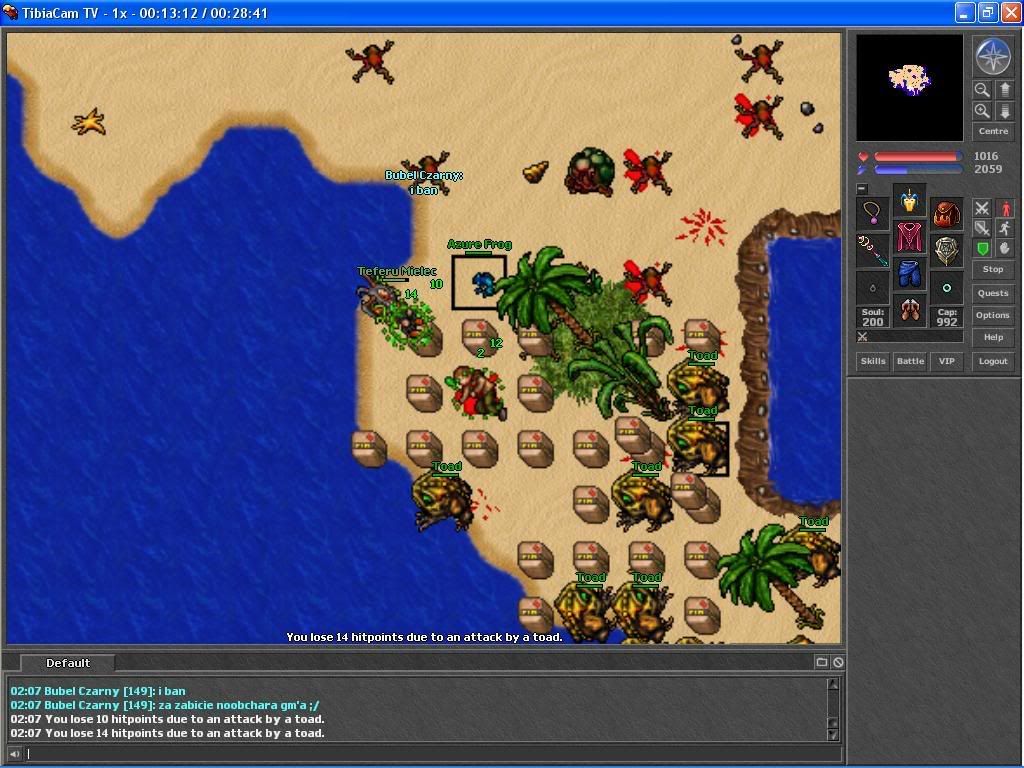Toggle chase opponent running figure
Image resolution: width=1024 pixels, height=768 pixels.
(1005, 228)
